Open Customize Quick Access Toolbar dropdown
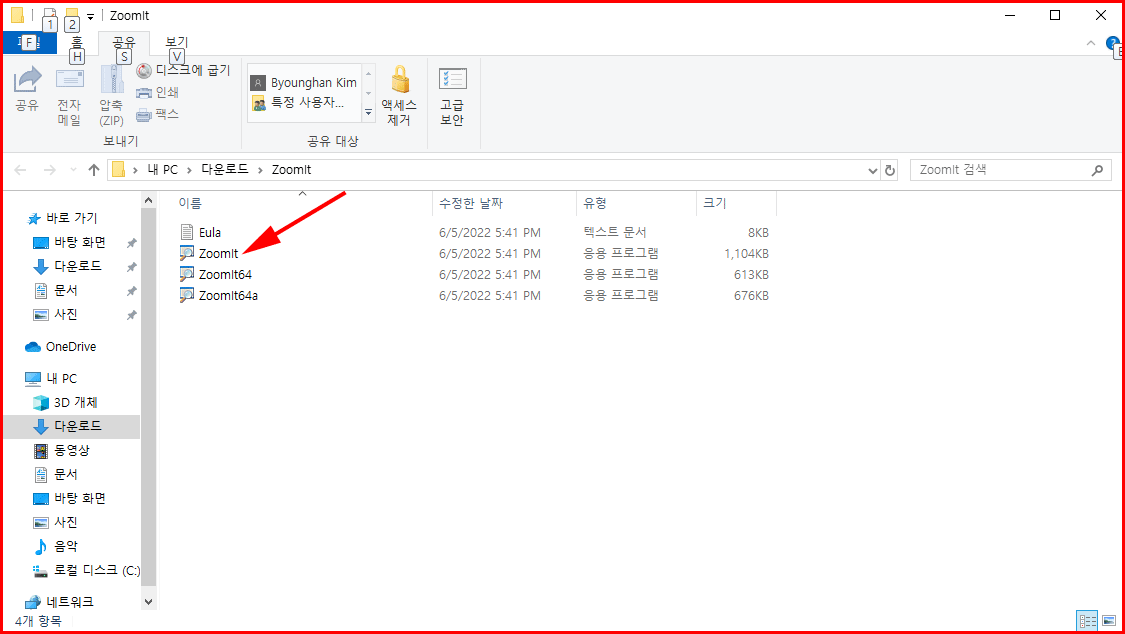The height and width of the screenshot is (634, 1125). (x=90, y=16)
